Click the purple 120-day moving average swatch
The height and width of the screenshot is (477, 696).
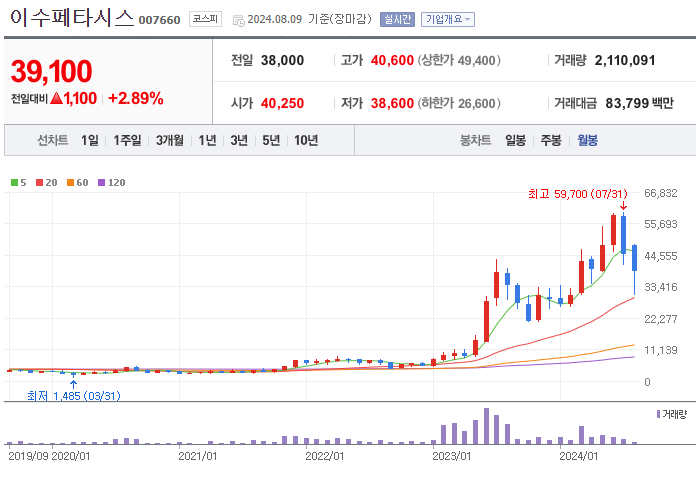(102, 182)
